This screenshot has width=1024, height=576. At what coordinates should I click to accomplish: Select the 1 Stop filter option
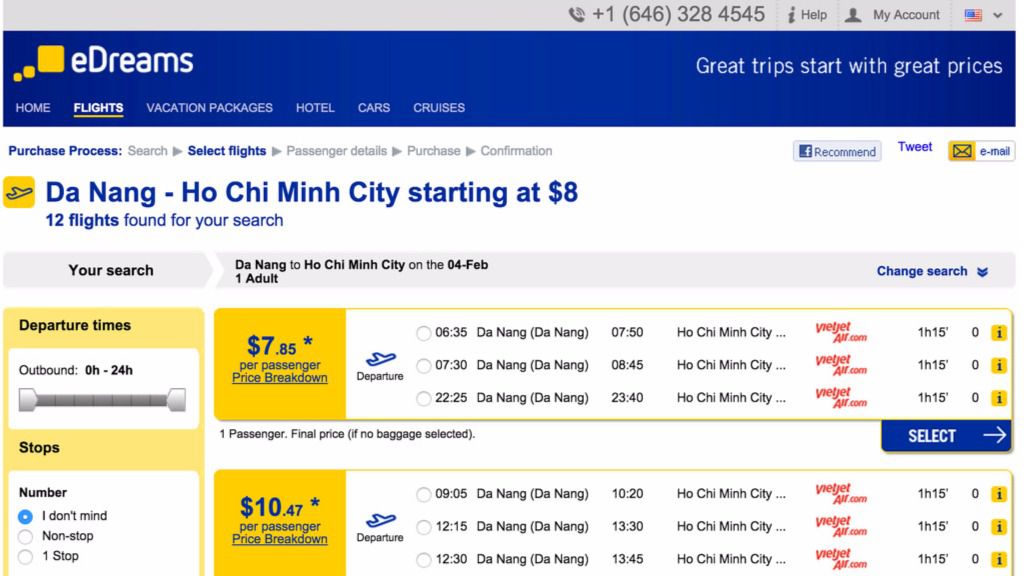tap(25, 557)
